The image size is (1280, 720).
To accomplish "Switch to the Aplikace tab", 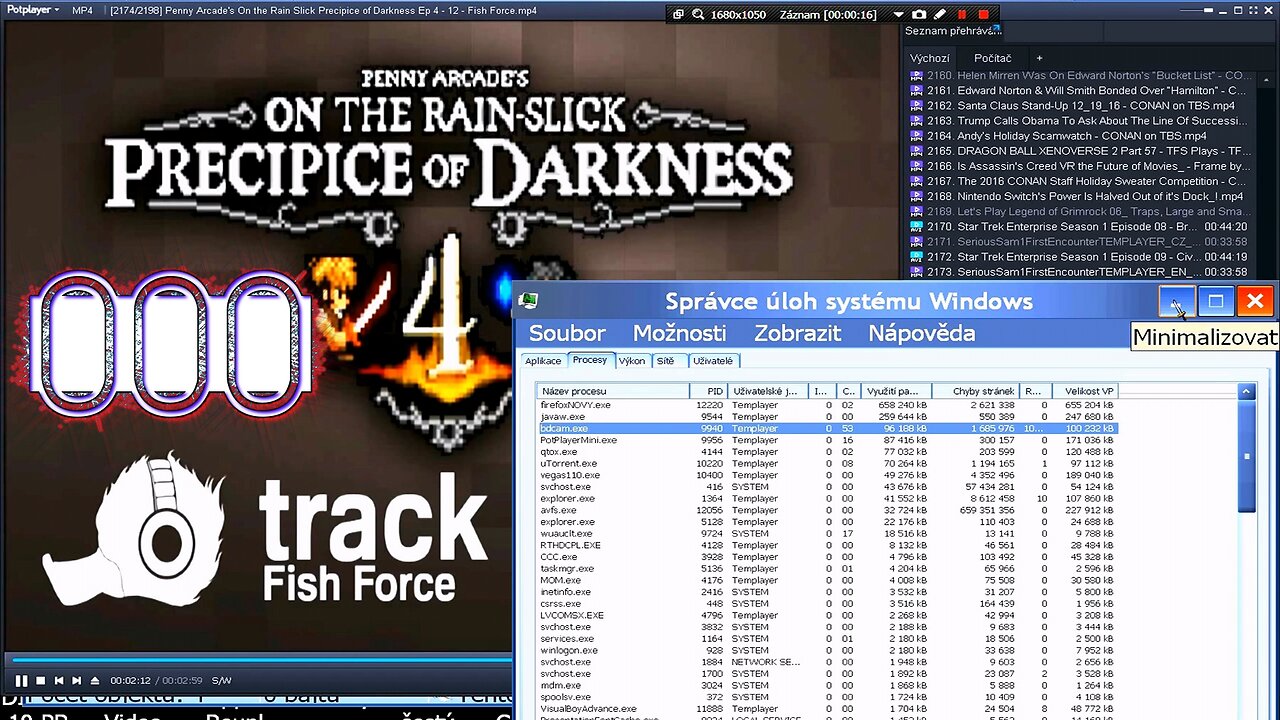I will (543, 361).
